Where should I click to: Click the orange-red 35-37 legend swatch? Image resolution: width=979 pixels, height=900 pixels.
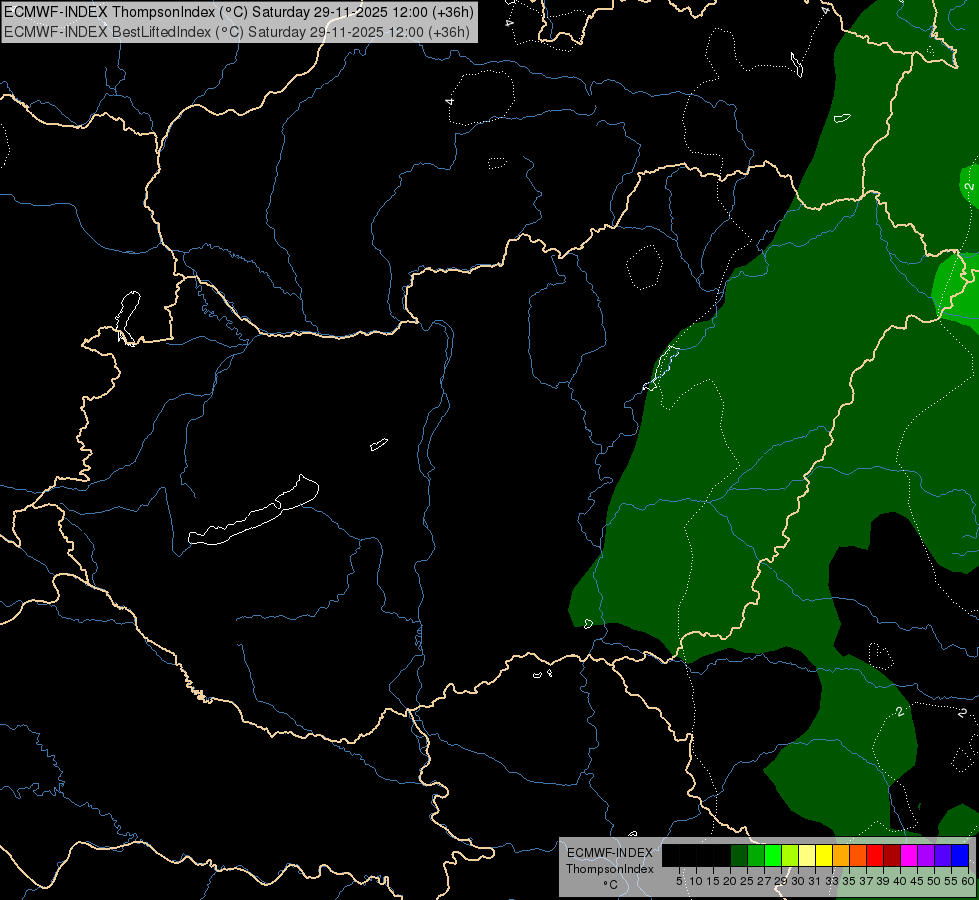[x=858, y=855]
